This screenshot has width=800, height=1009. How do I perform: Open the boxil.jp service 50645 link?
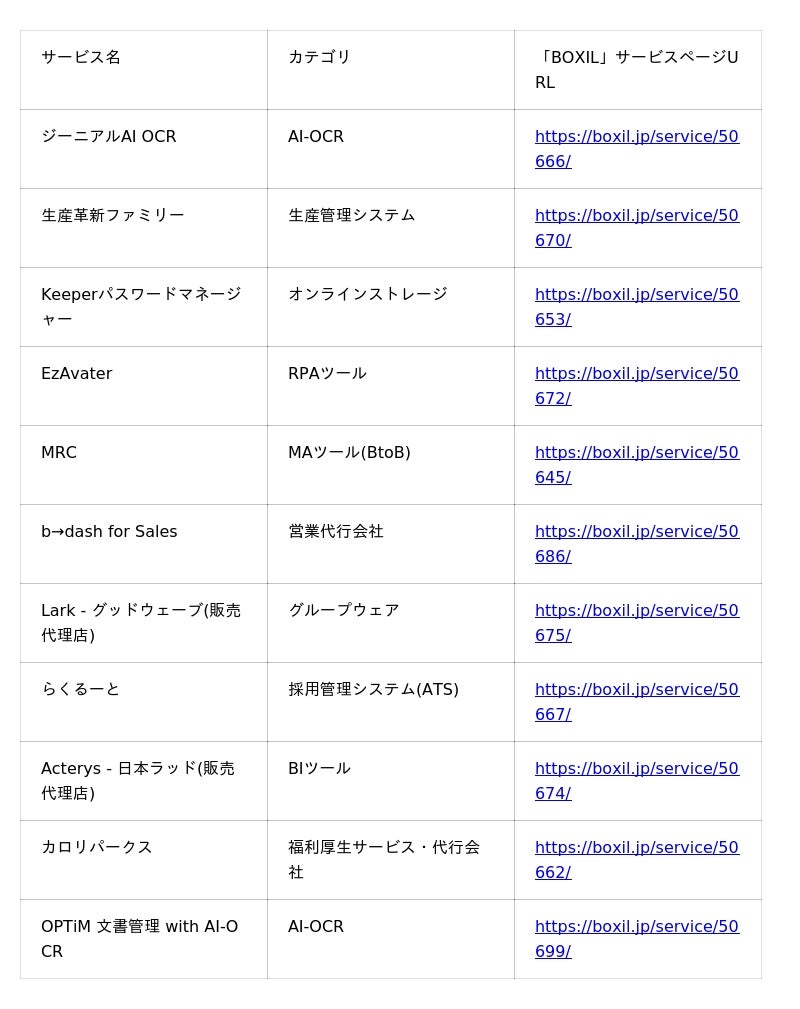click(636, 453)
